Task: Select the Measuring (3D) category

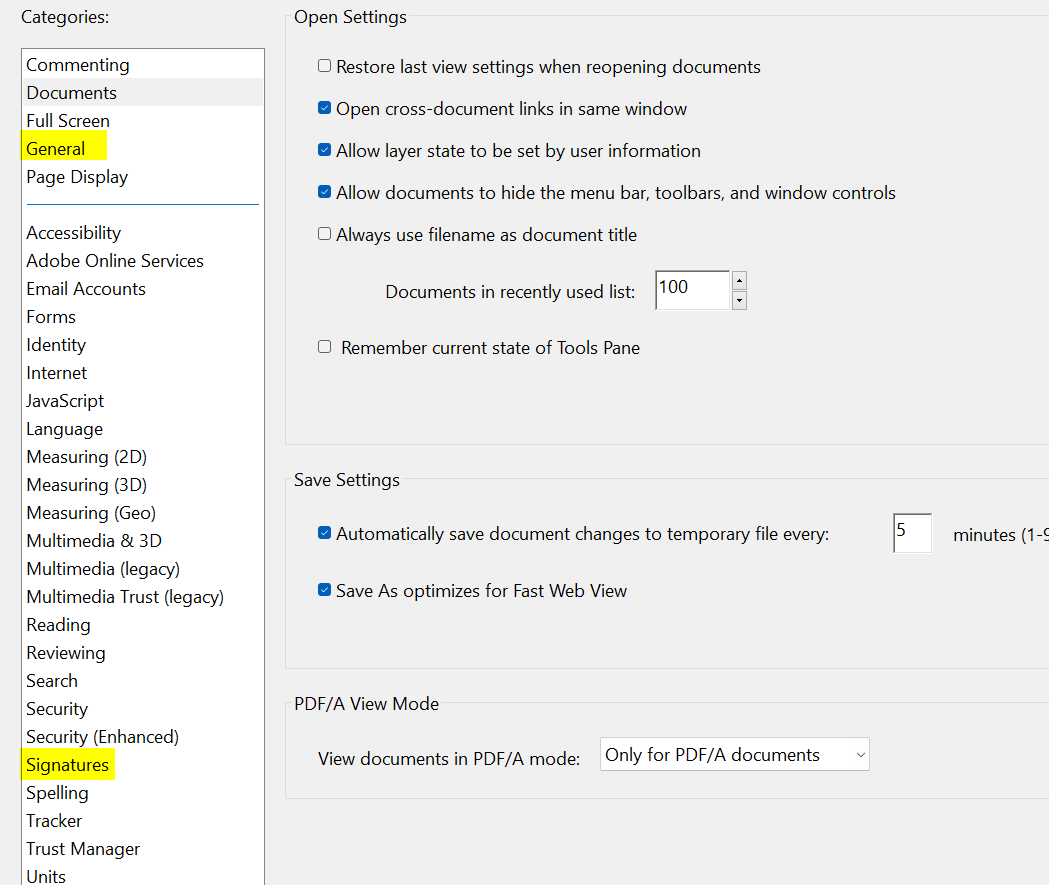Action: coord(86,484)
